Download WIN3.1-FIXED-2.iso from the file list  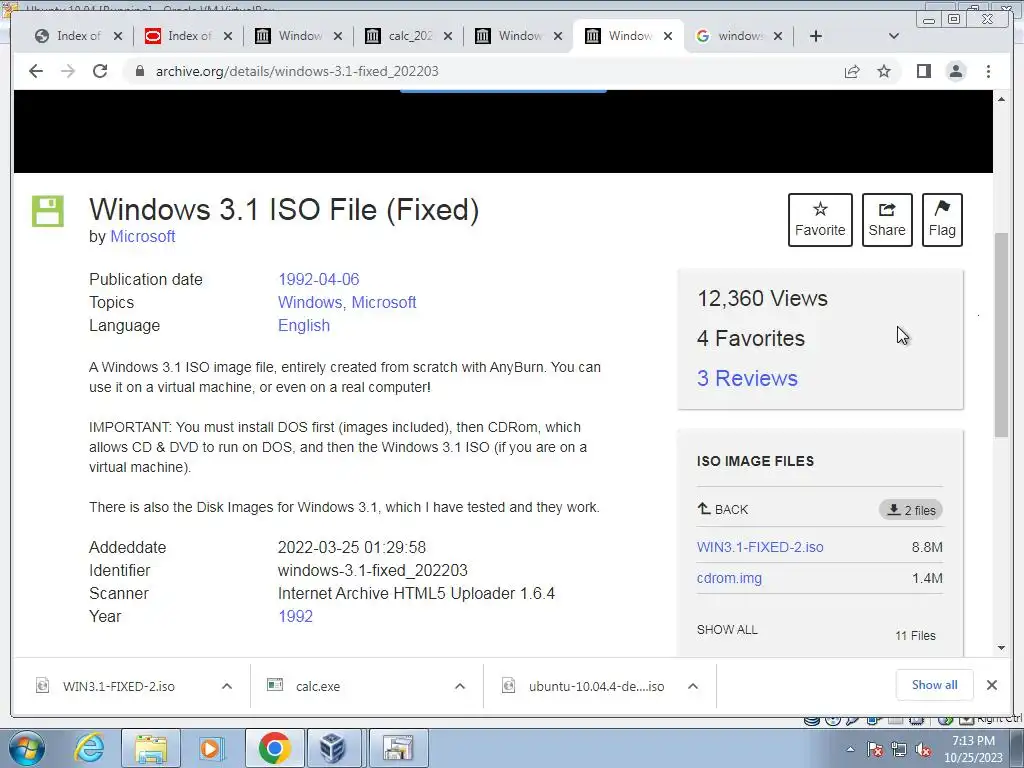click(760, 547)
